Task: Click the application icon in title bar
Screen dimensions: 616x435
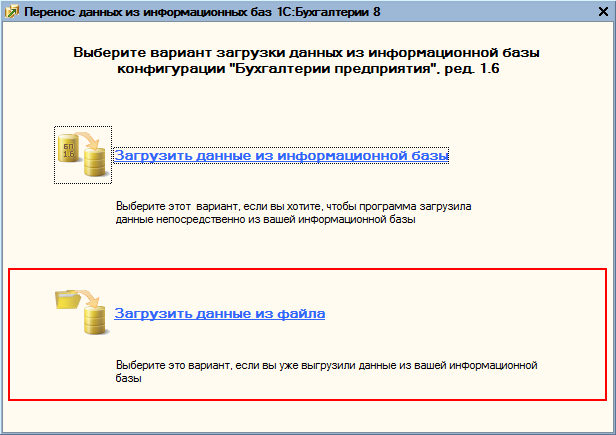Action: (11, 12)
